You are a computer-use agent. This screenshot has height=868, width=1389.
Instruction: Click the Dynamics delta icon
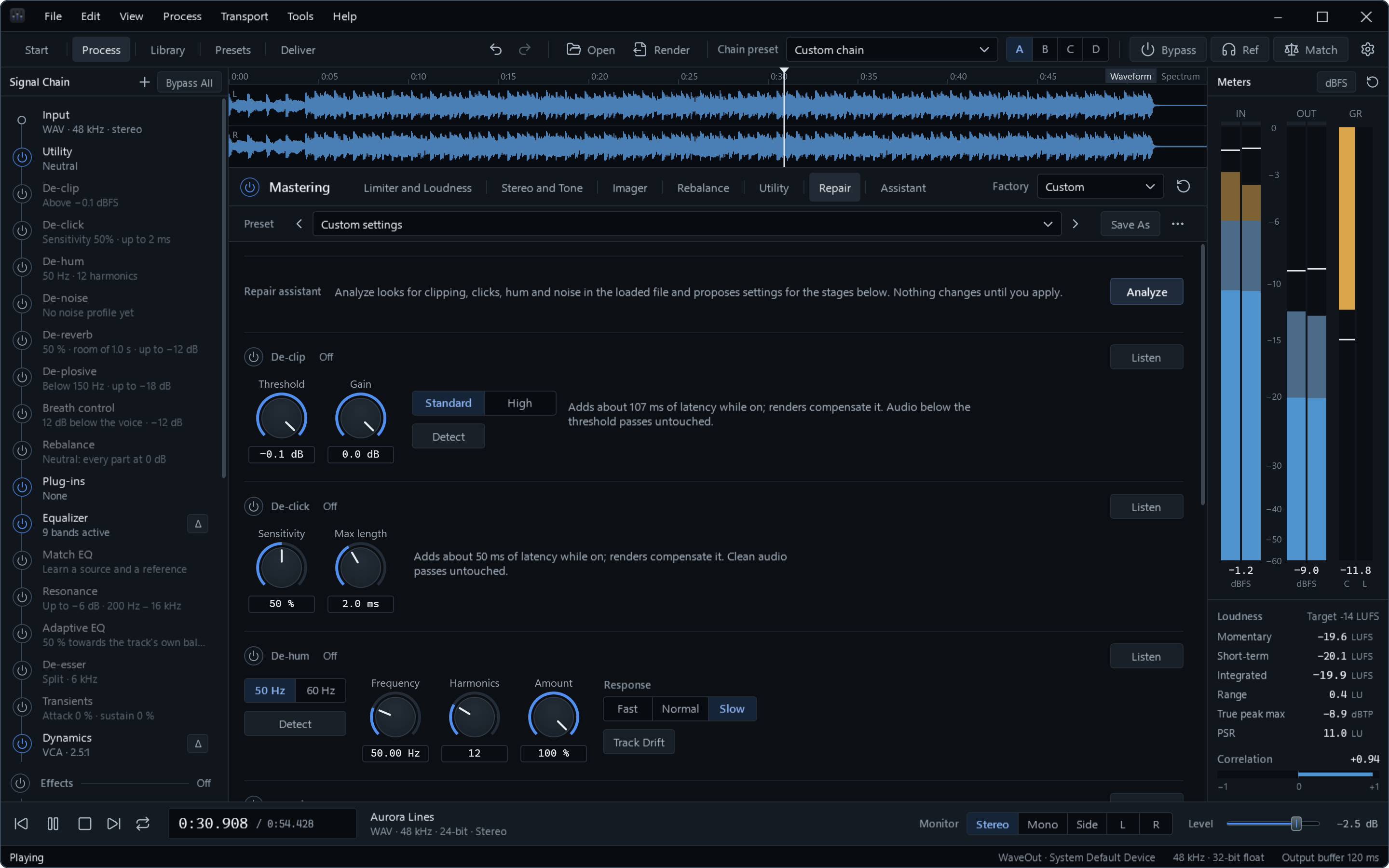(x=198, y=744)
